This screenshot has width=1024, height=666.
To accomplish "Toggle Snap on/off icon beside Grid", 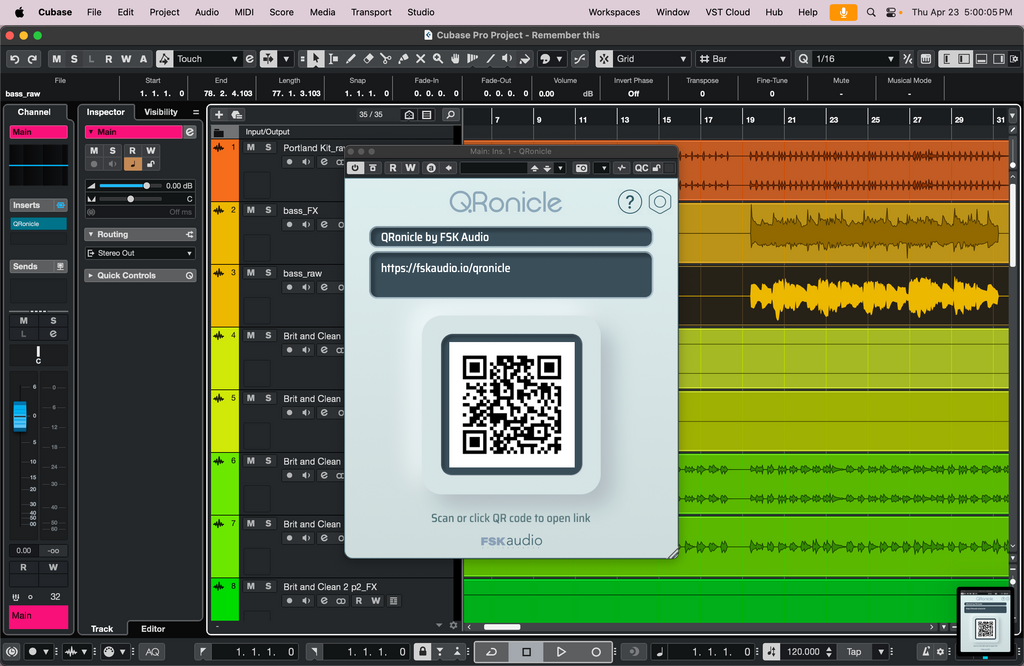I will 604,59.
